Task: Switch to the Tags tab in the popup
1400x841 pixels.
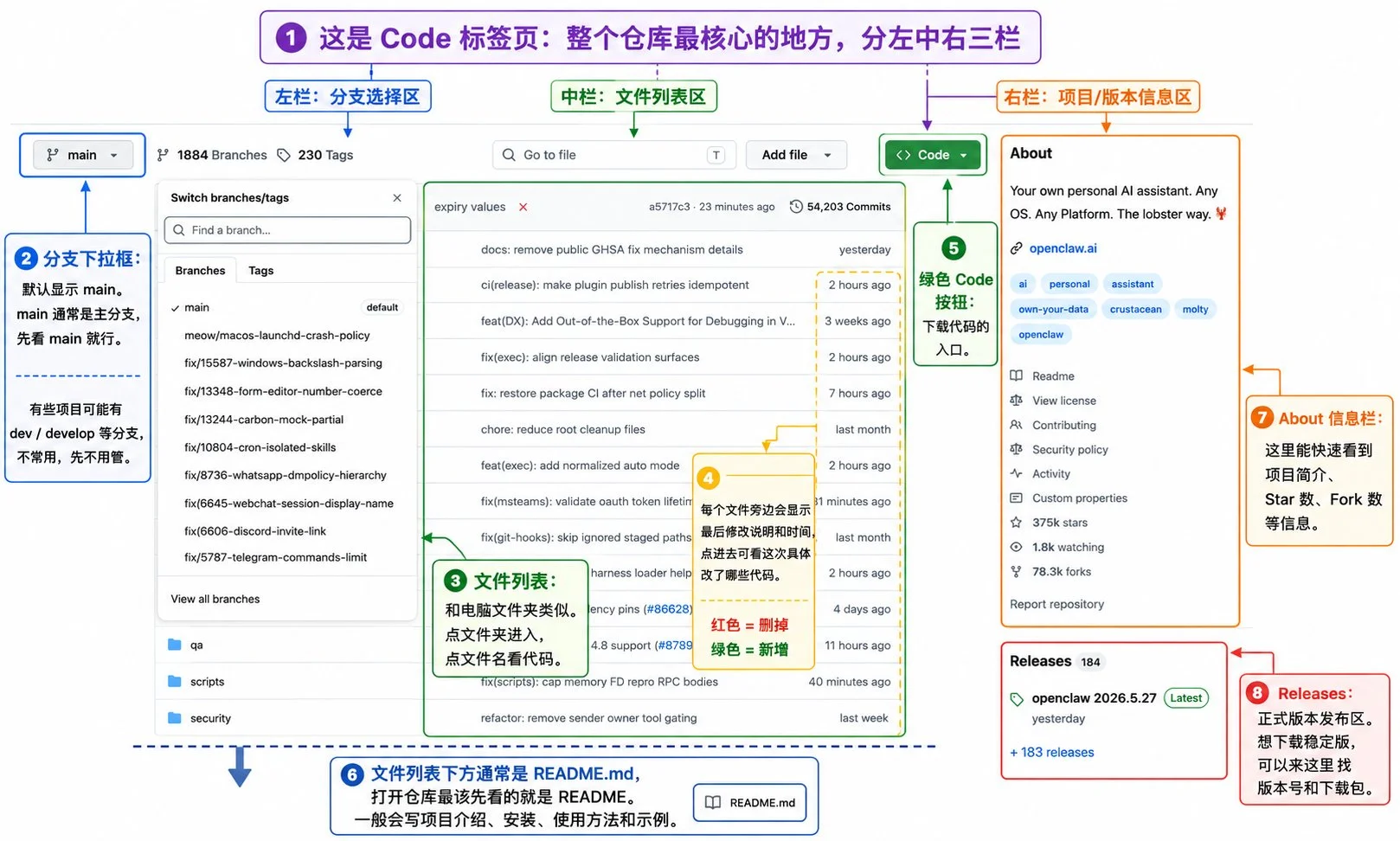Action: tap(260, 271)
